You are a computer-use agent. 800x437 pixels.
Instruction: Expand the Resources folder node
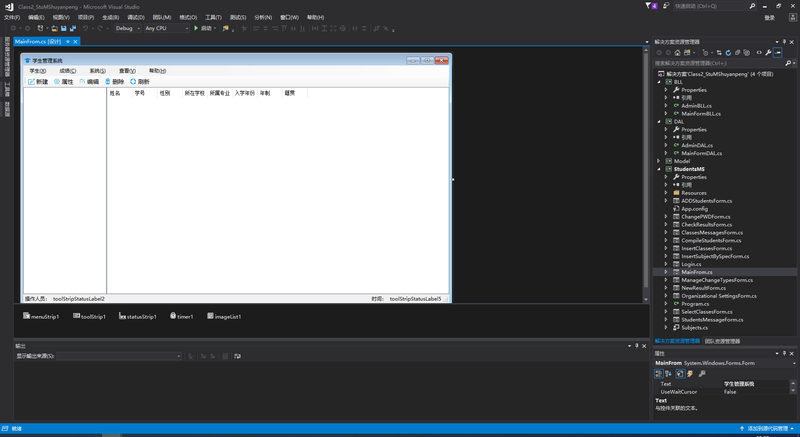(666, 193)
